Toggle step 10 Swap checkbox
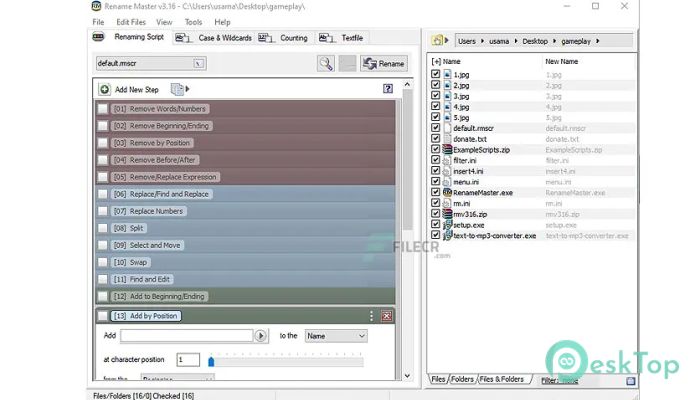The height and width of the screenshot is (400, 700). click(103, 262)
